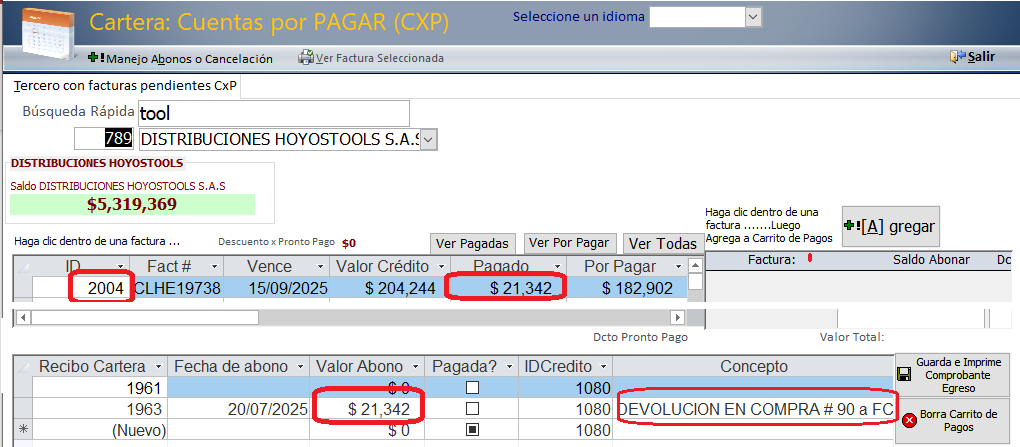Click the Ver Todas button
1020x447 pixels.
pyautogui.click(x=662, y=244)
